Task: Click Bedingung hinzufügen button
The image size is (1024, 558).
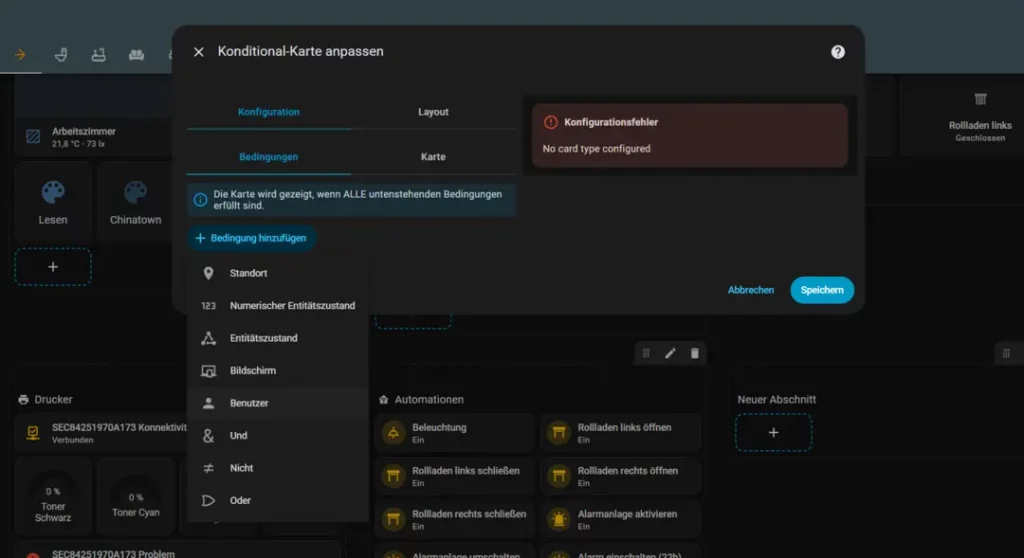Action: pos(251,238)
